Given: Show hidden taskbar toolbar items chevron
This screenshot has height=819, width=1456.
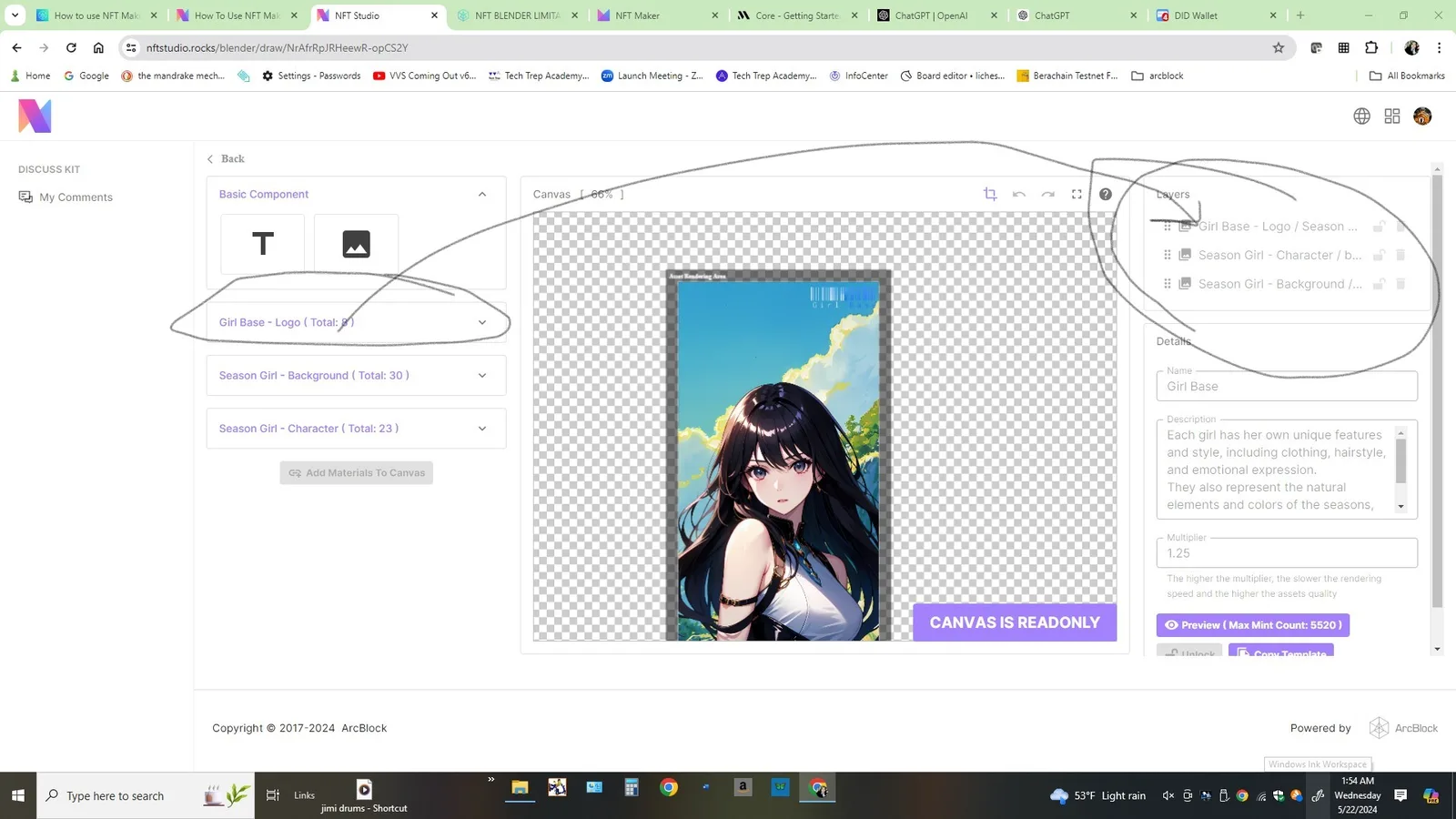Looking at the screenshot, I should pyautogui.click(x=491, y=780).
